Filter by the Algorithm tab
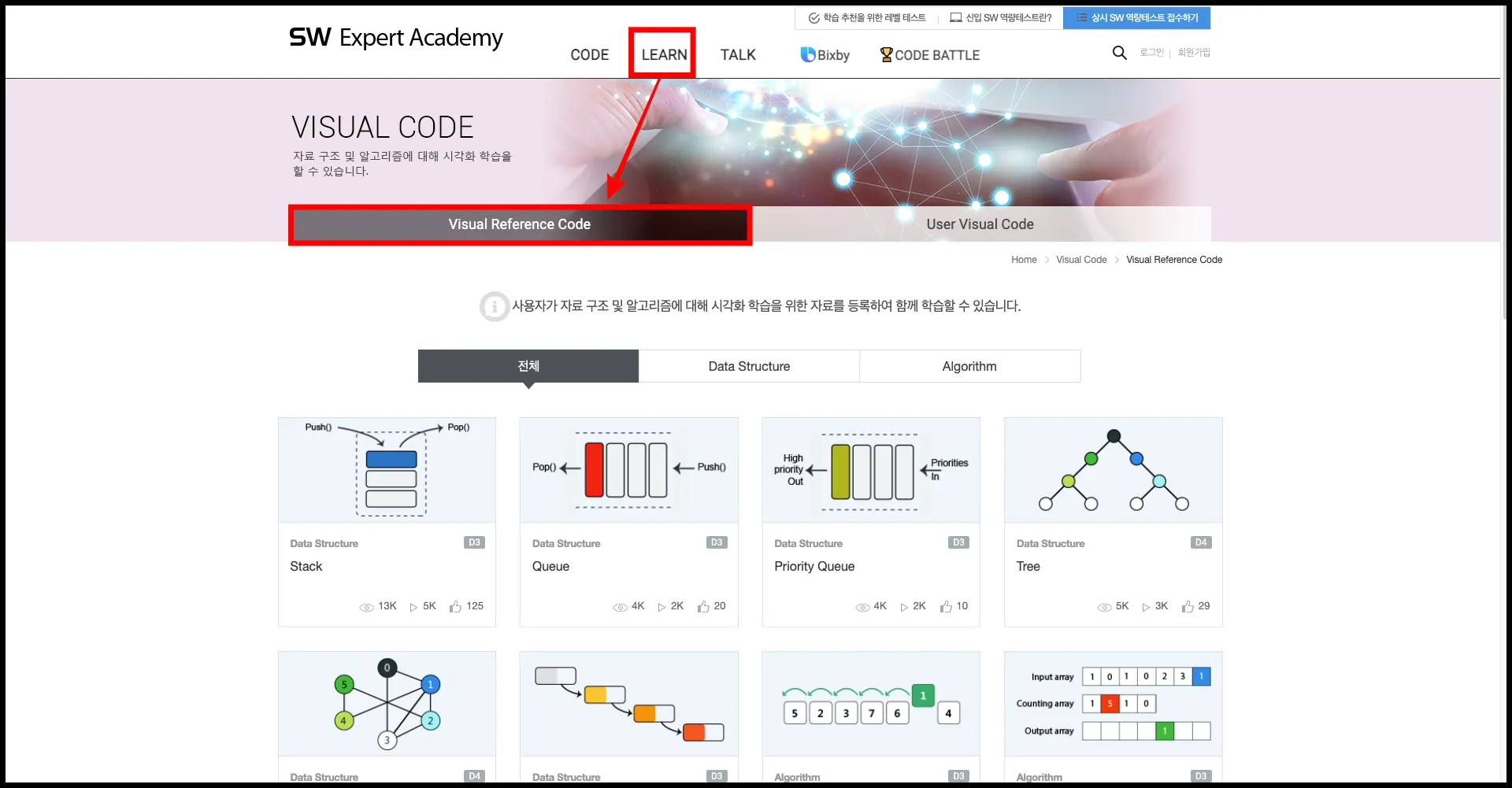The height and width of the screenshot is (788, 1512). coord(969,366)
